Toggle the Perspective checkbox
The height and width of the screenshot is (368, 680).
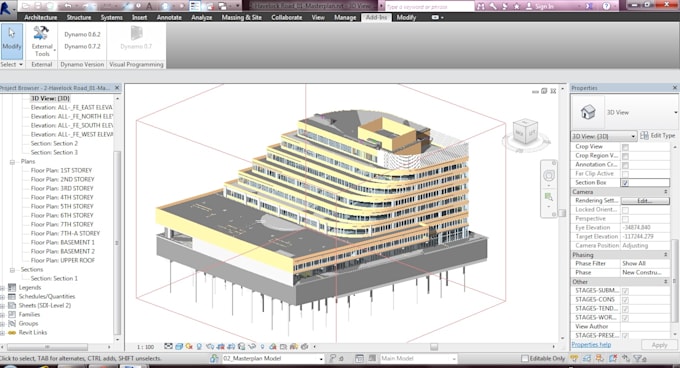[625, 219]
